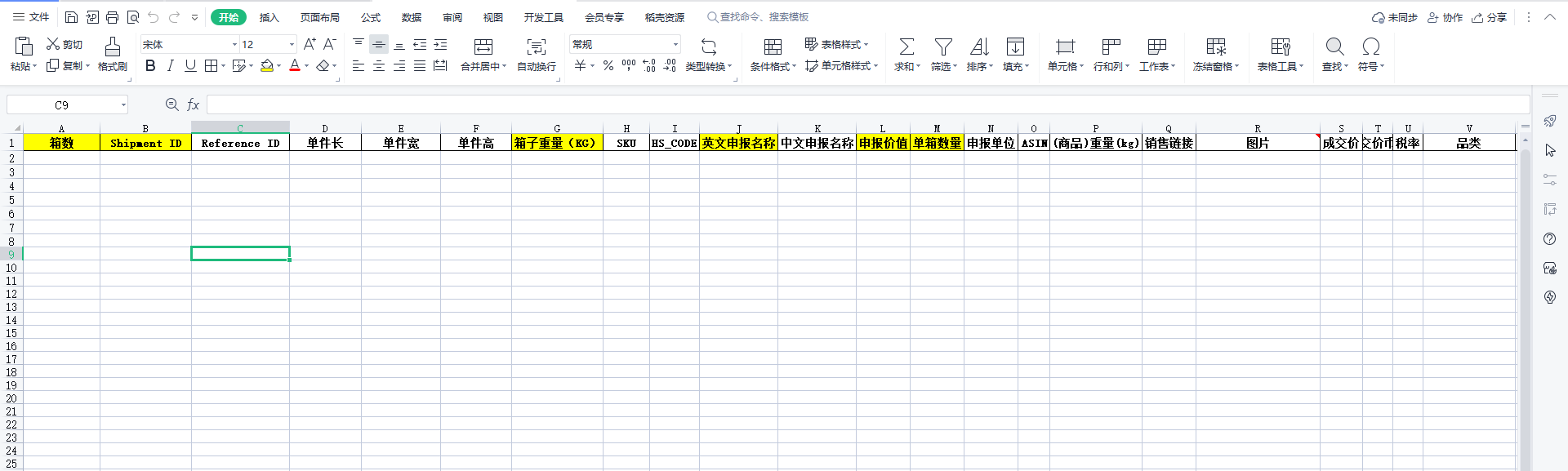
Task: Toggle horizontal right align button
Action: click(x=399, y=65)
